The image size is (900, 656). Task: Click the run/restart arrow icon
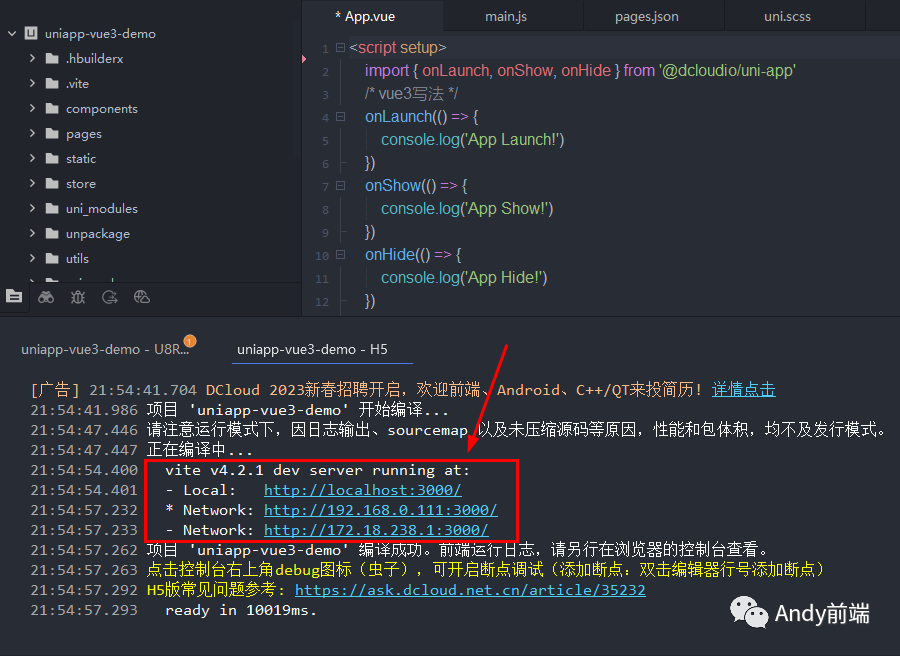(110, 296)
